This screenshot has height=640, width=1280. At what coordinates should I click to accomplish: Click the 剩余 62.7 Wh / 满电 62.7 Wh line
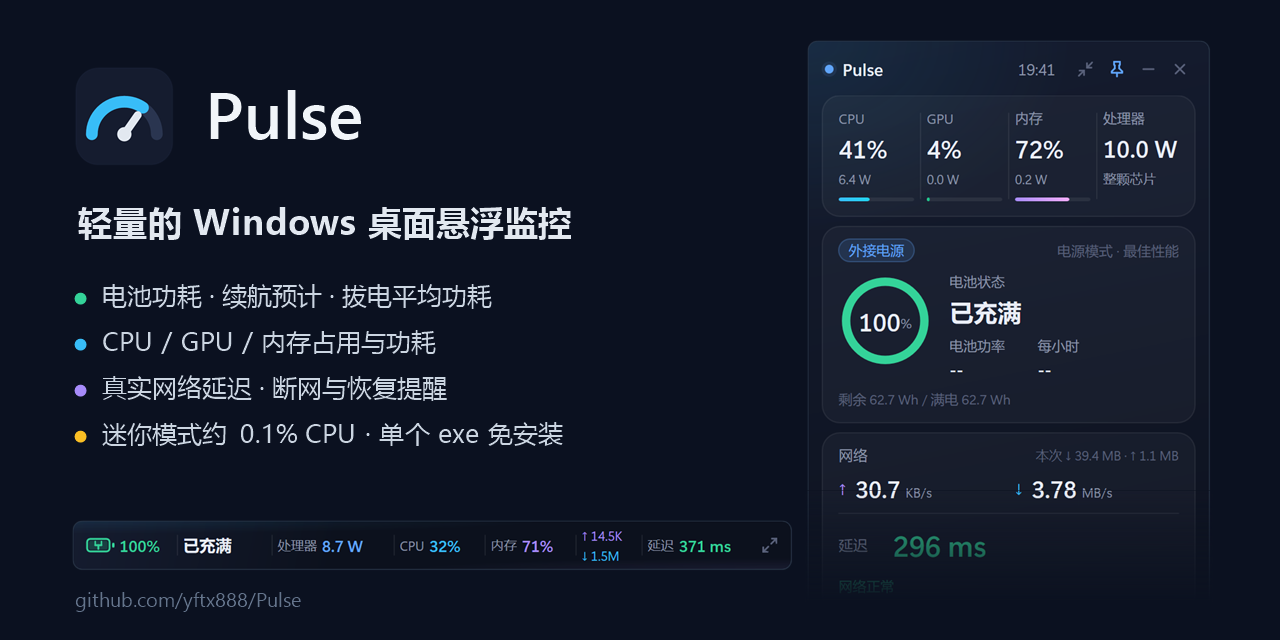(924, 400)
